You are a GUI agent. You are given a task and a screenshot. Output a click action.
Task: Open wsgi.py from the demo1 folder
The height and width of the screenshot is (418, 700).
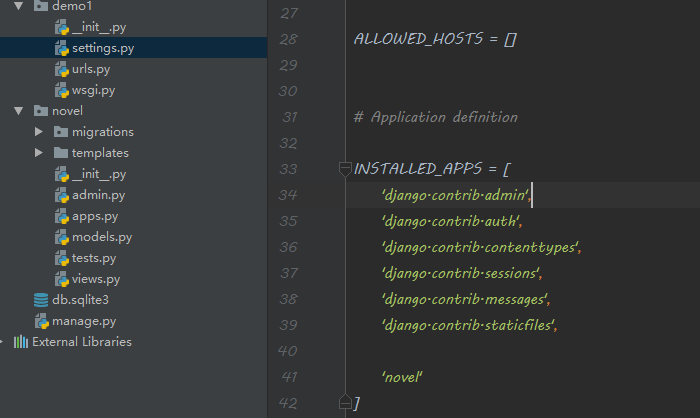pos(94,90)
